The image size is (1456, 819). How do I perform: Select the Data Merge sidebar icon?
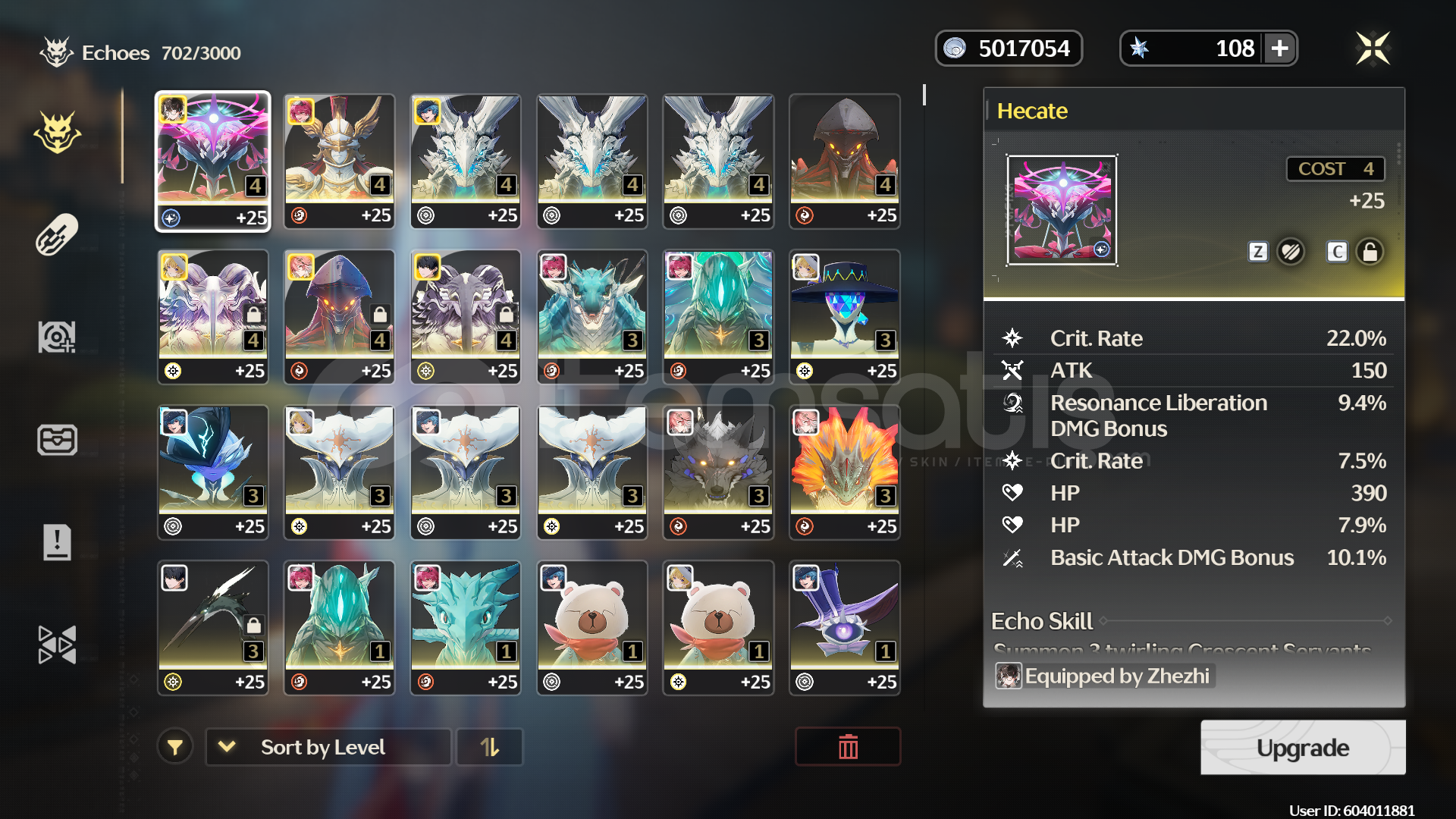pyautogui.click(x=58, y=337)
